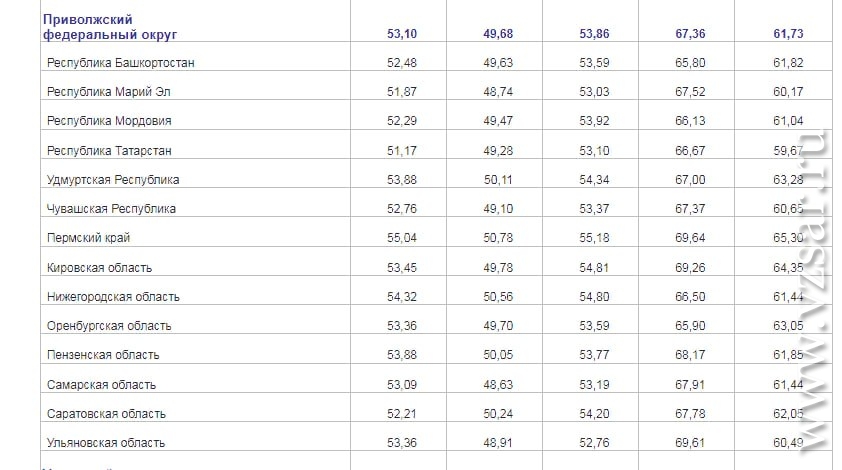Select the Республика Башкортостан row label

120,63
